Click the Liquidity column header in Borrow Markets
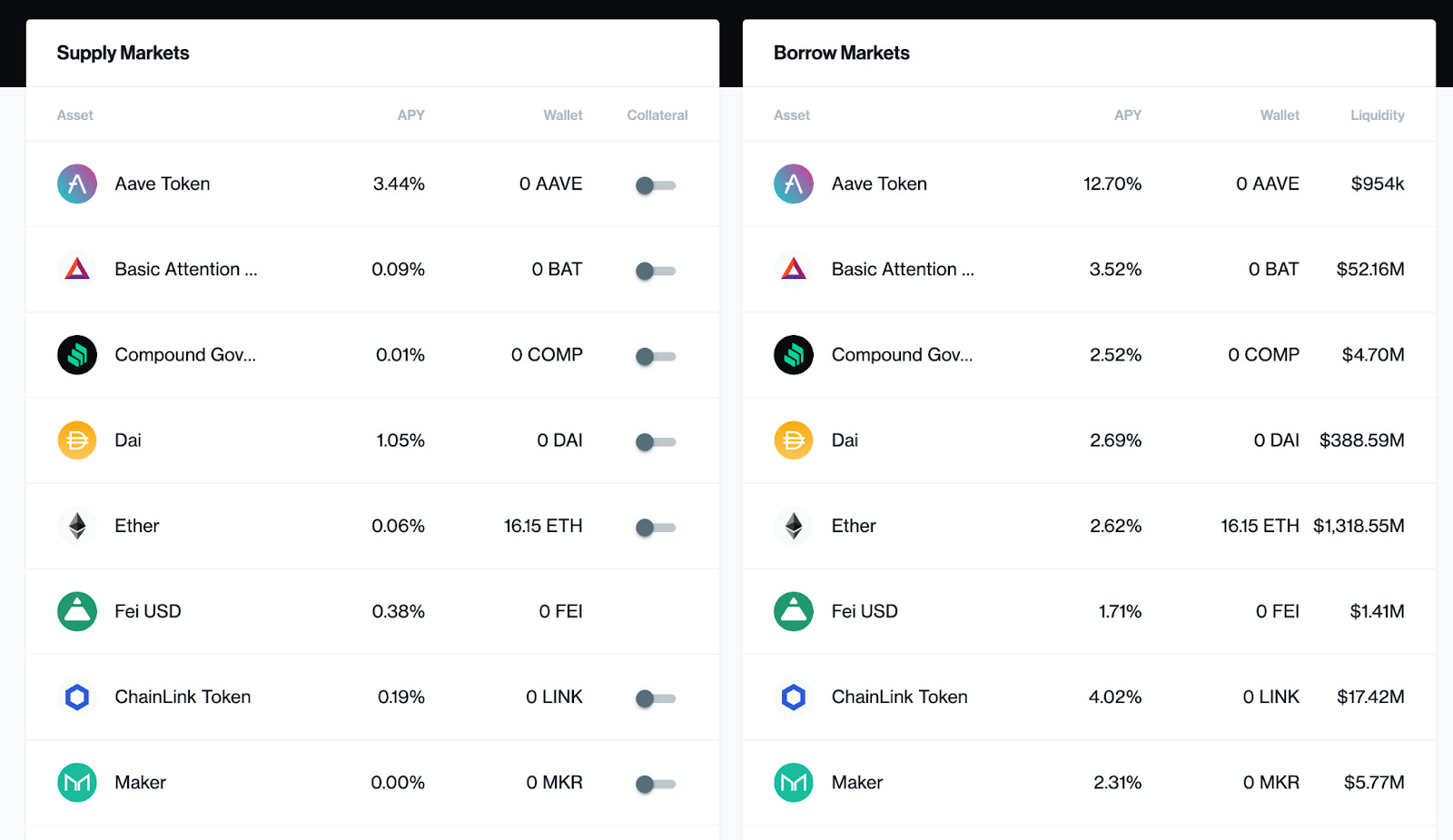This screenshot has width=1453, height=840. coord(1377,115)
